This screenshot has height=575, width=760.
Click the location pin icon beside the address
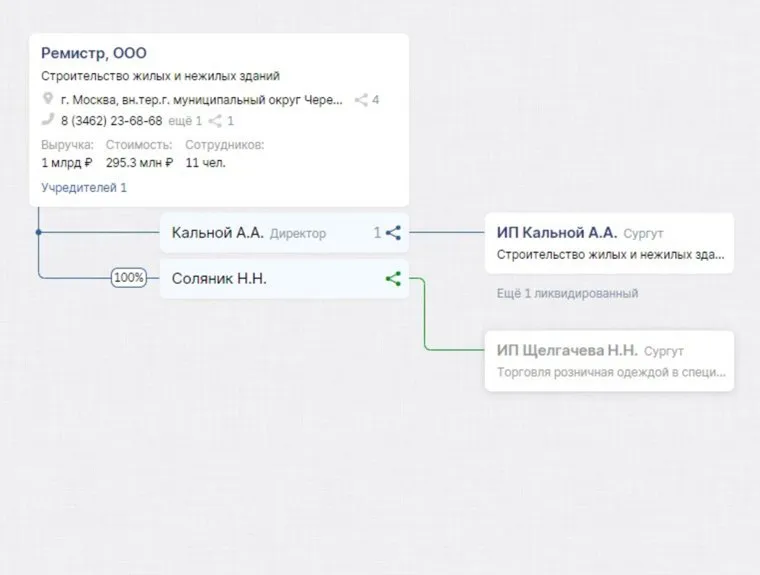(x=47, y=100)
